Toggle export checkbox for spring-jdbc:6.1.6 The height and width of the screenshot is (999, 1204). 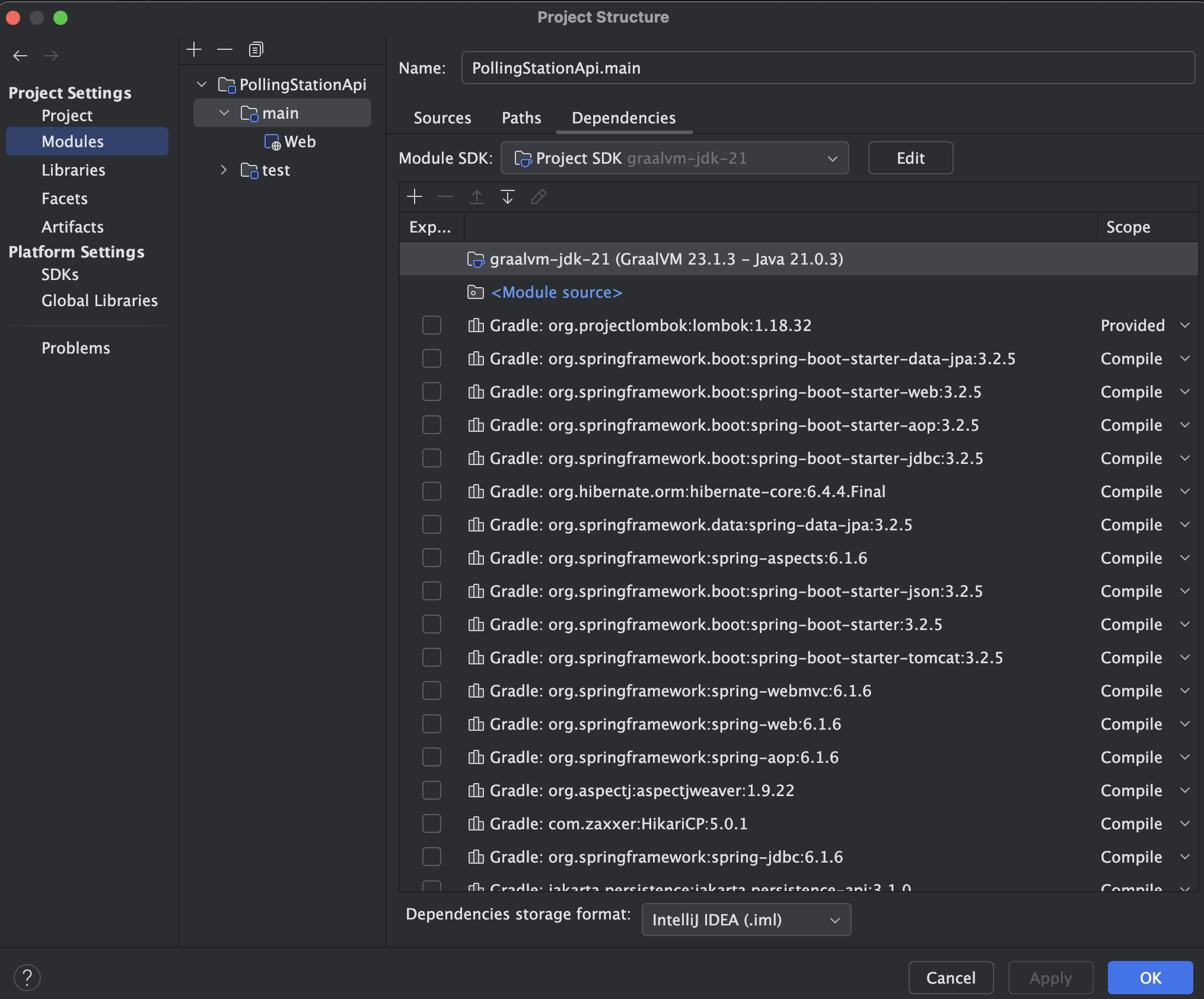tap(432, 857)
